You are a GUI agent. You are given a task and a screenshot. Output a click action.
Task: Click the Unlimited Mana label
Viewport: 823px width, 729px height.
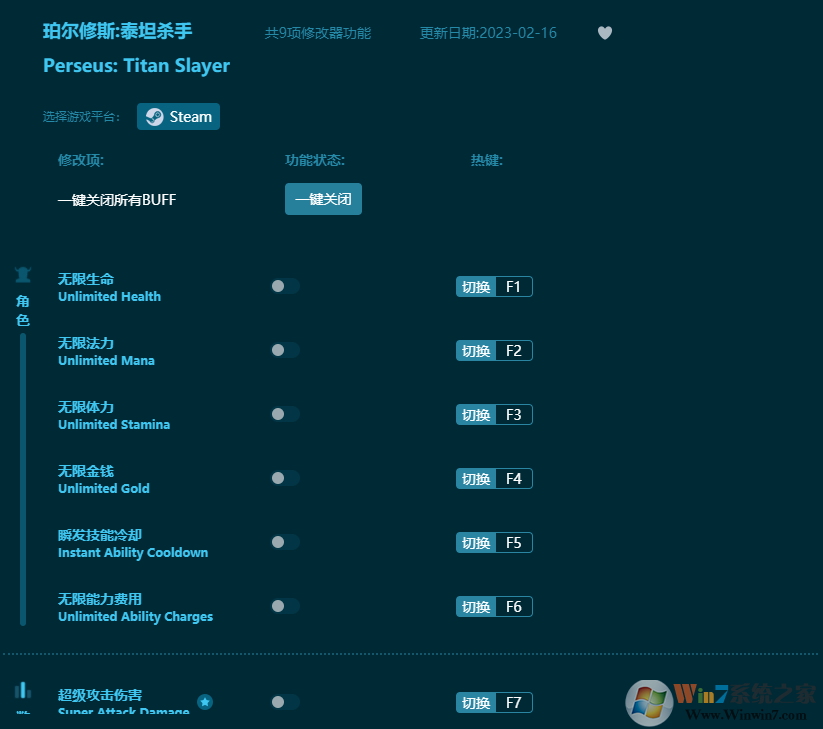point(106,361)
